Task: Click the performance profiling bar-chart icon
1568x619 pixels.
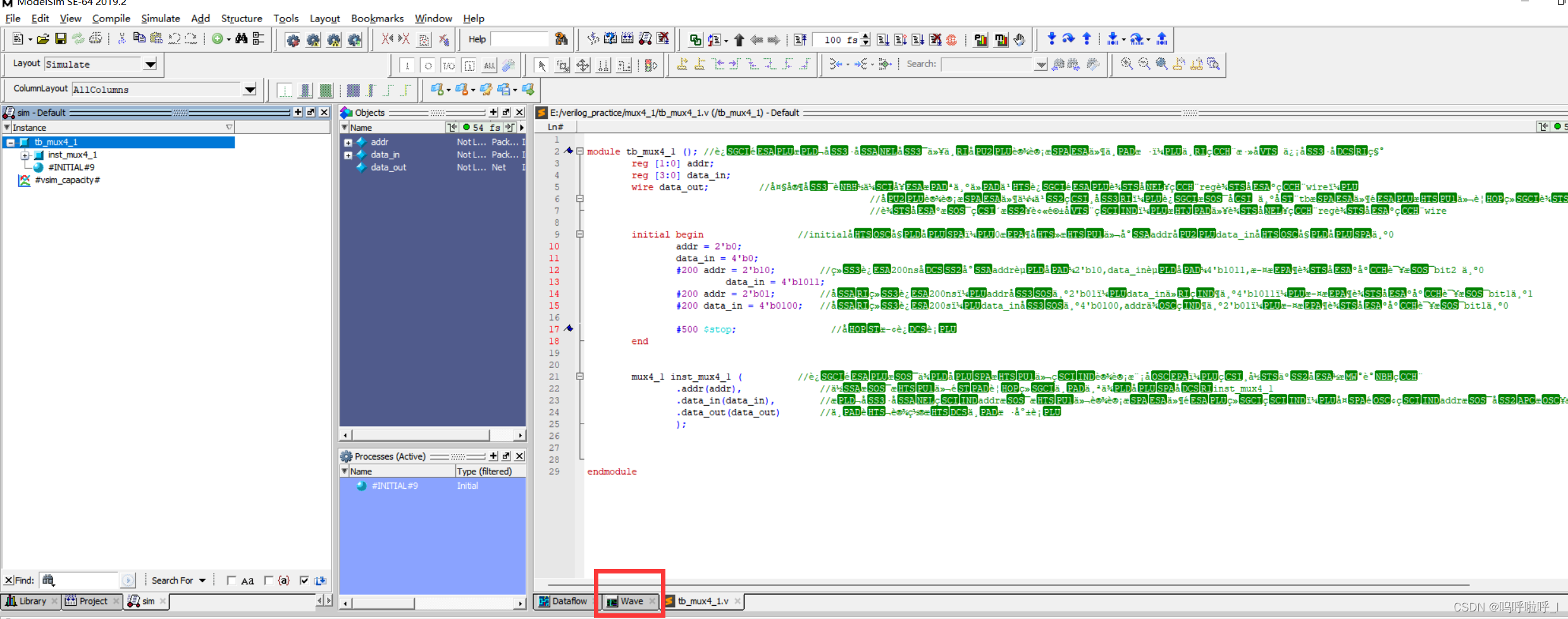Action: [x=980, y=40]
